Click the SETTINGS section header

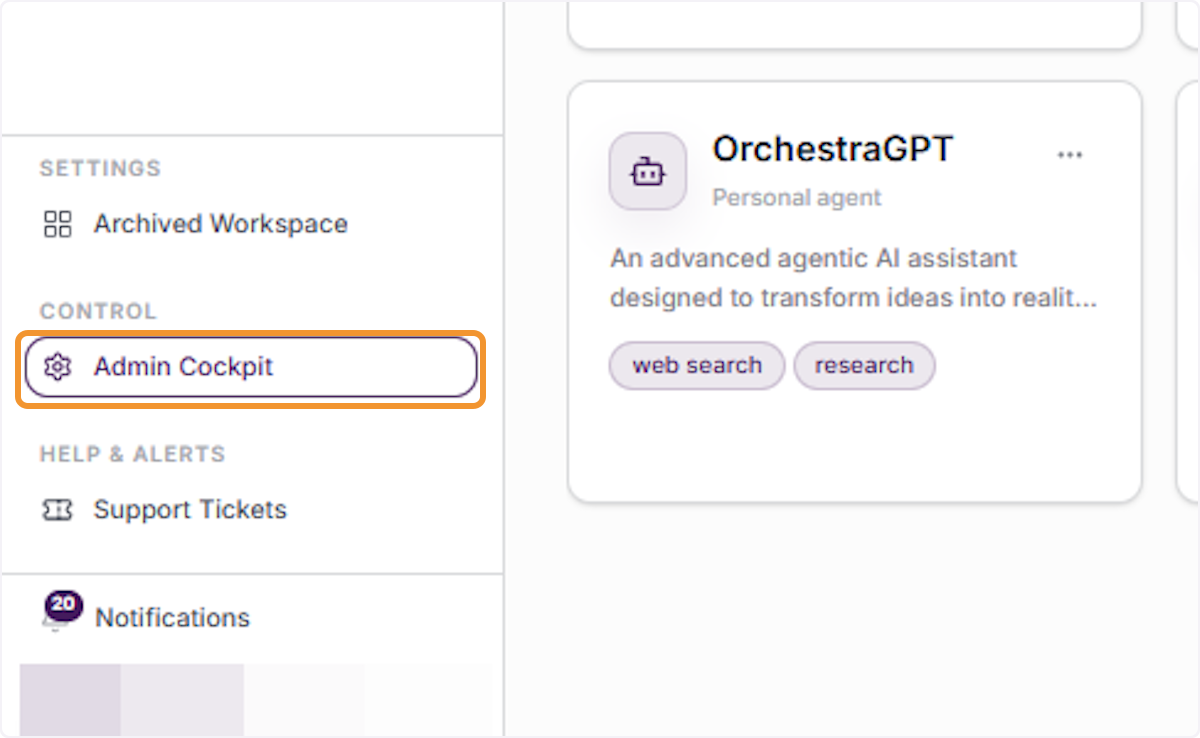click(x=100, y=168)
